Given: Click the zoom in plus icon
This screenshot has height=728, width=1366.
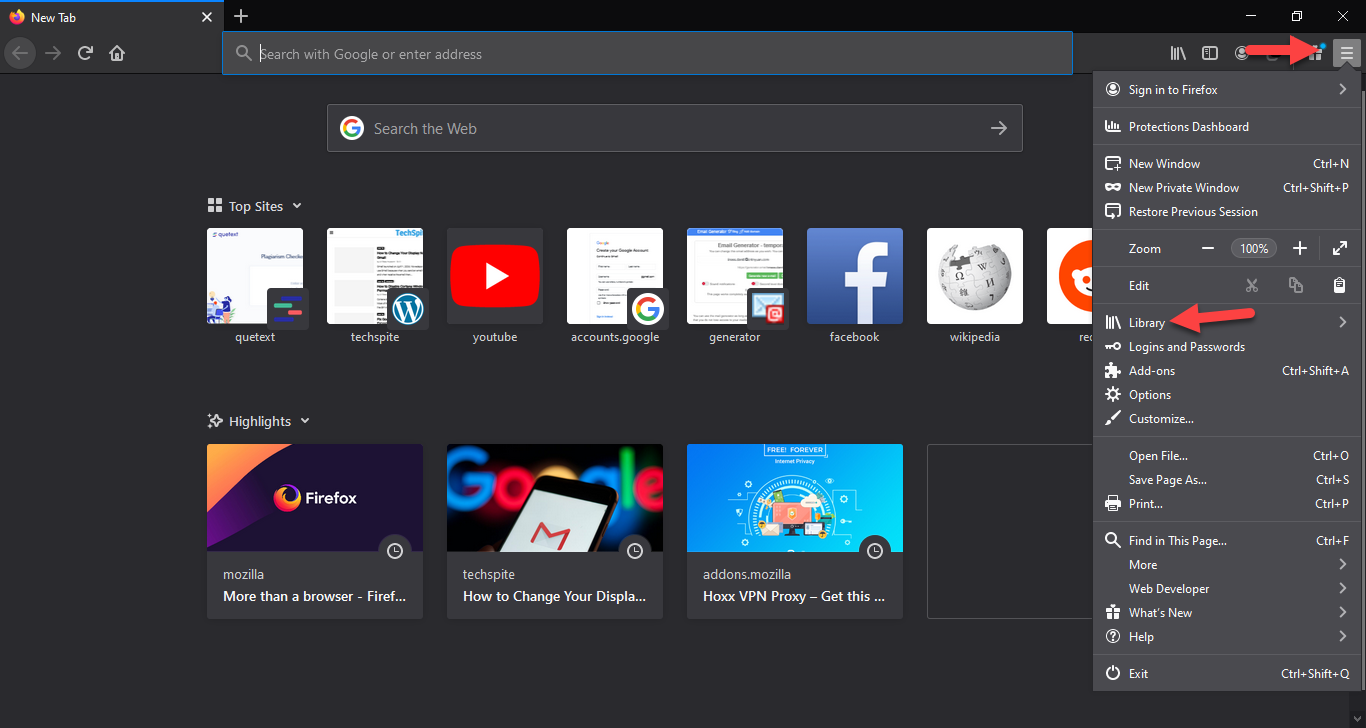Looking at the screenshot, I should click(1299, 248).
